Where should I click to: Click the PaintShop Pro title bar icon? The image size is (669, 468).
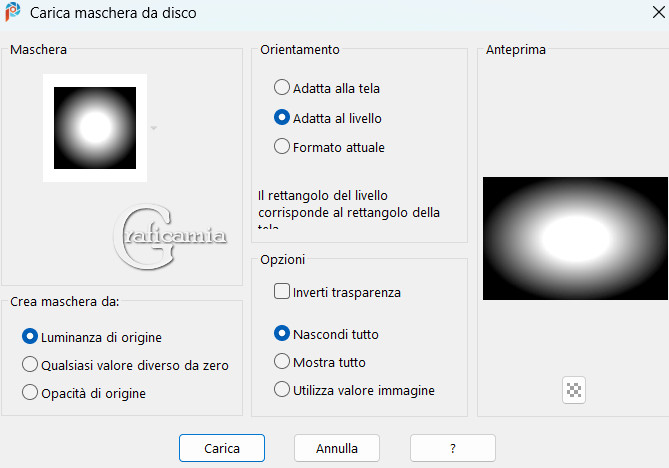(15, 14)
